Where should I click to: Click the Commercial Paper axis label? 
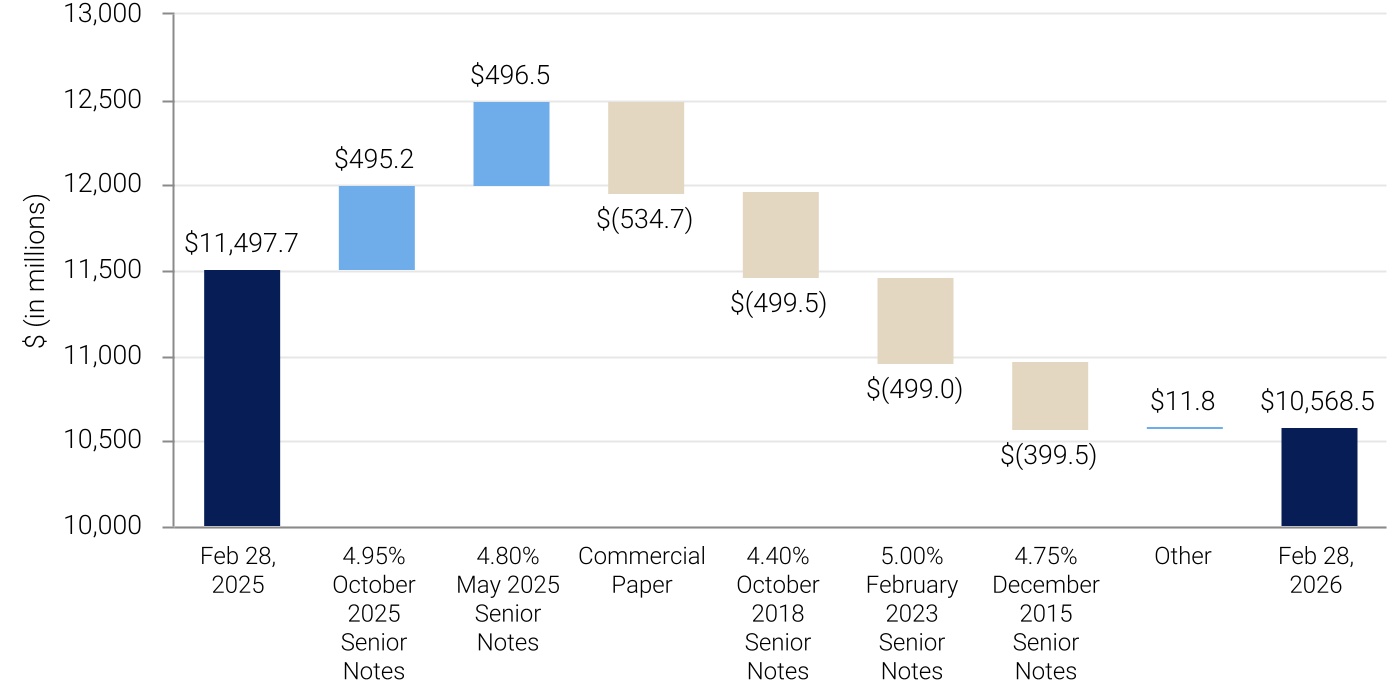pos(642,570)
